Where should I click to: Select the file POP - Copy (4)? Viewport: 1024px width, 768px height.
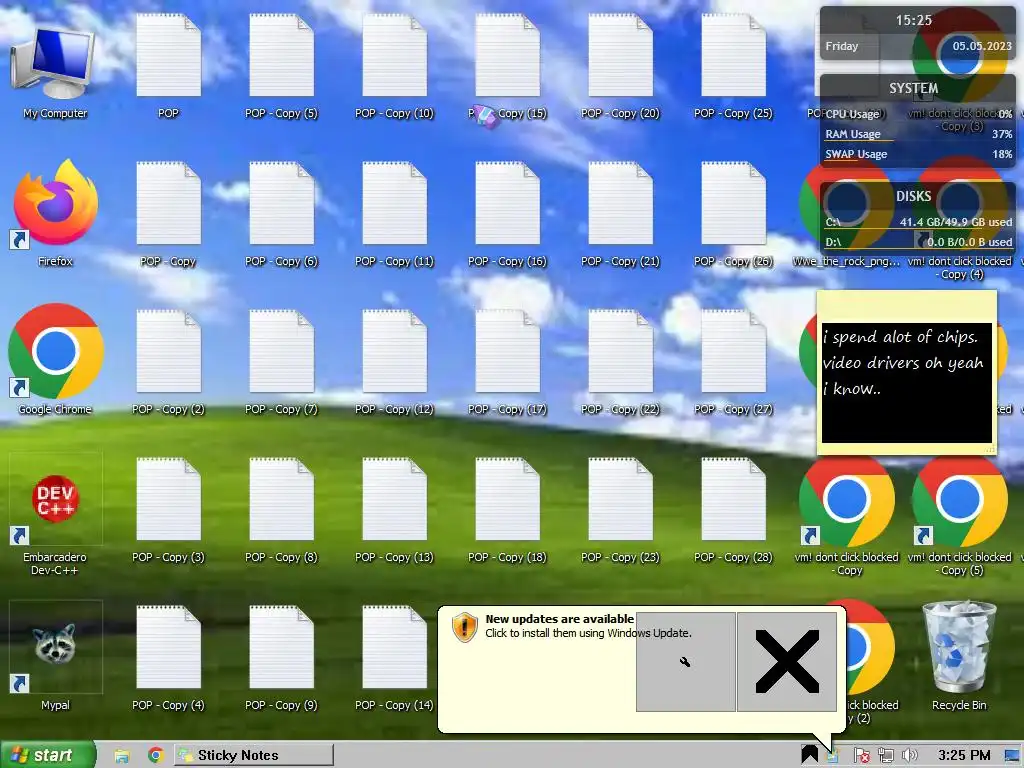pyautogui.click(x=168, y=658)
